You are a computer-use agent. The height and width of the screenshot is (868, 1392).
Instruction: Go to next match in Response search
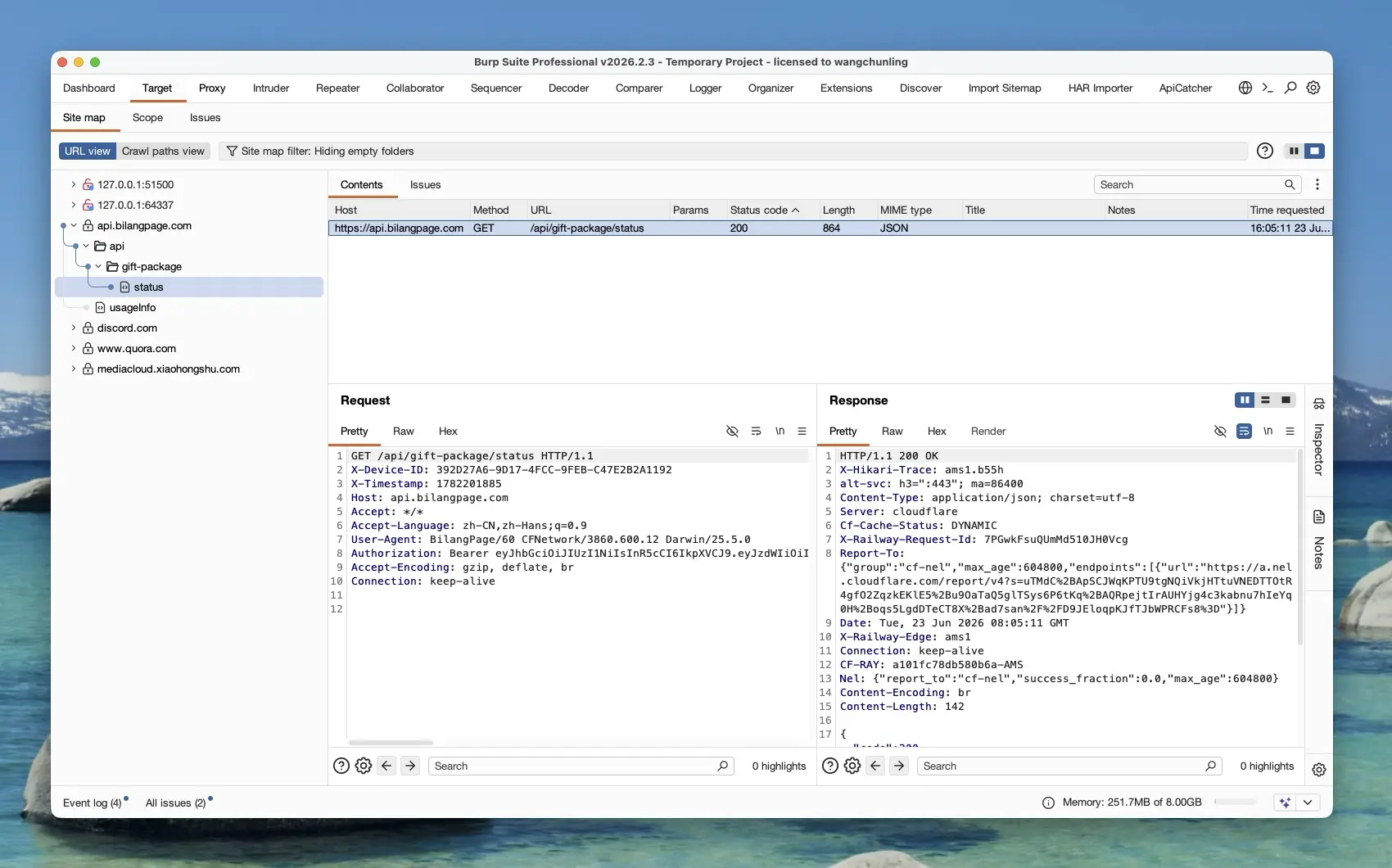(899, 766)
